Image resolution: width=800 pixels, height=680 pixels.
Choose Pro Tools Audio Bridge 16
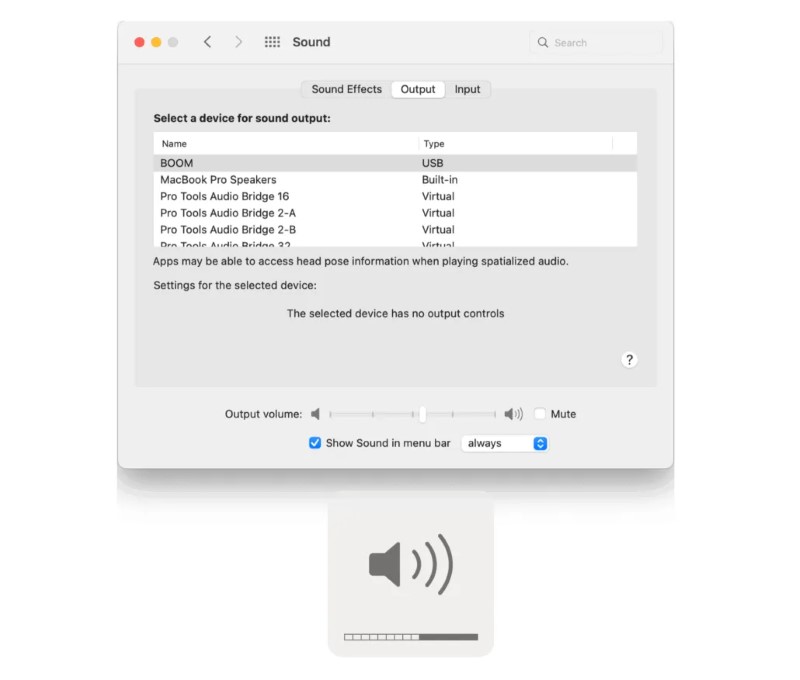tap(395, 196)
